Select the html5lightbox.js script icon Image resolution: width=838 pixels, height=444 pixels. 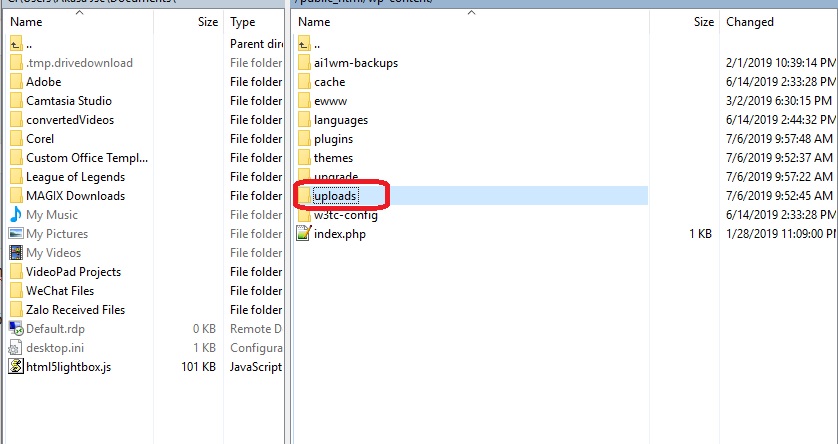pyautogui.click(x=16, y=367)
